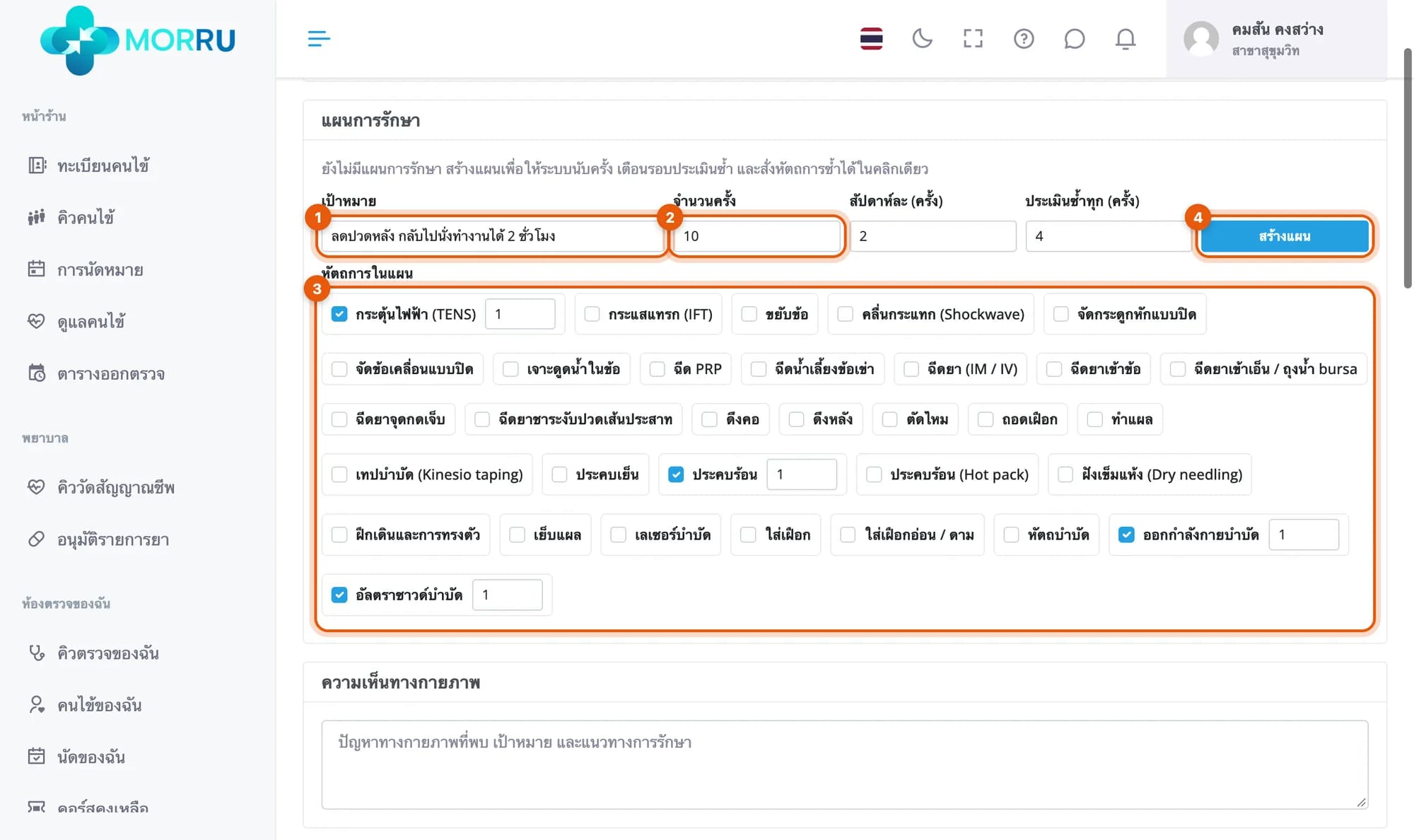The width and height of the screenshot is (1414, 840).
Task: Click the คิววัดสัญญาณชีพ heart-pulse icon
Action: point(36,486)
